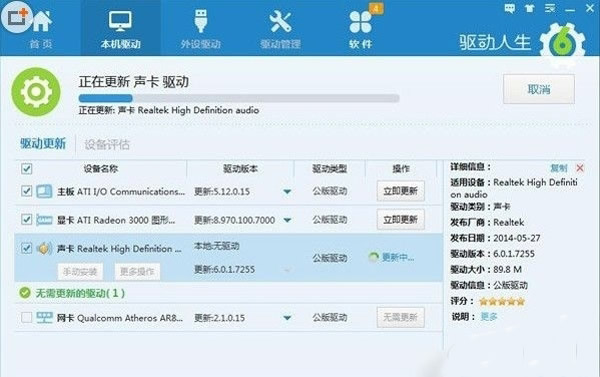The width and height of the screenshot is (600, 377).
Task: Open the 软件 clover tab
Action: pos(360,30)
